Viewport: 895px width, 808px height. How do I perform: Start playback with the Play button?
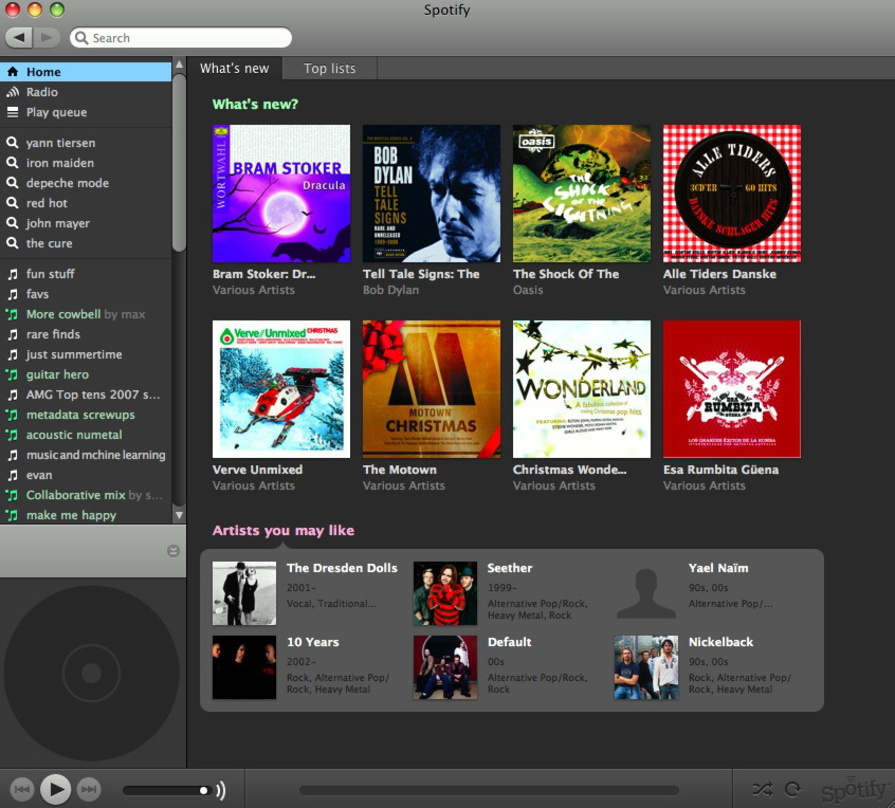[x=55, y=789]
